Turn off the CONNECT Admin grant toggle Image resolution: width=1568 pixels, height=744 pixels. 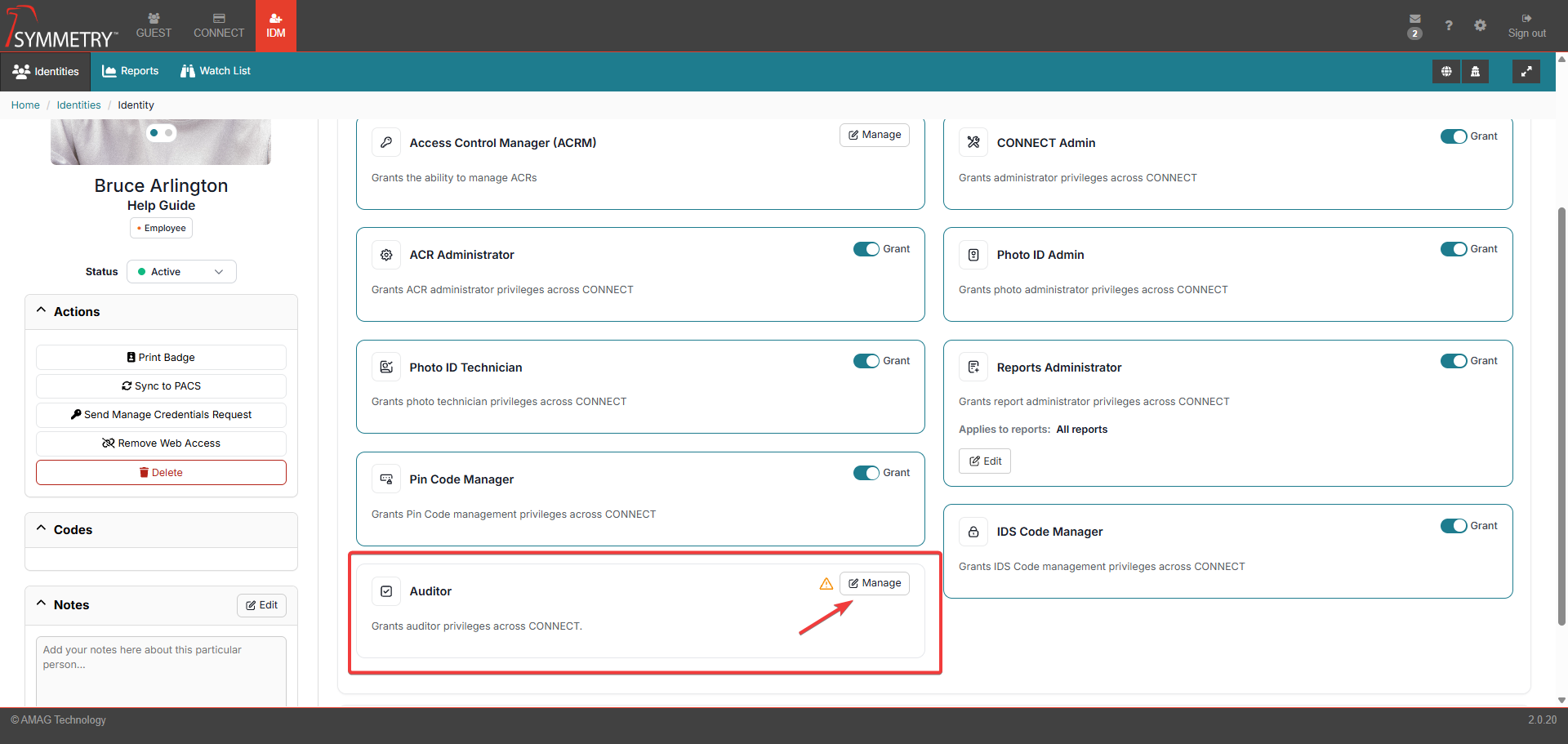[x=1453, y=136]
